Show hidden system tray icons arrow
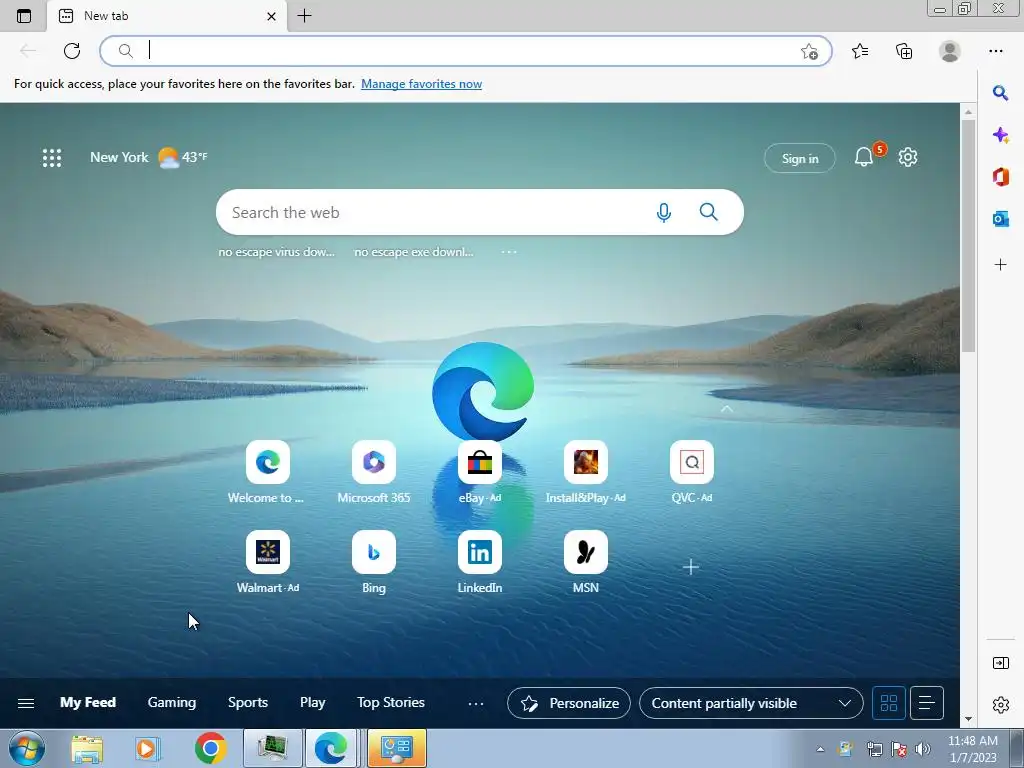 [x=820, y=749]
